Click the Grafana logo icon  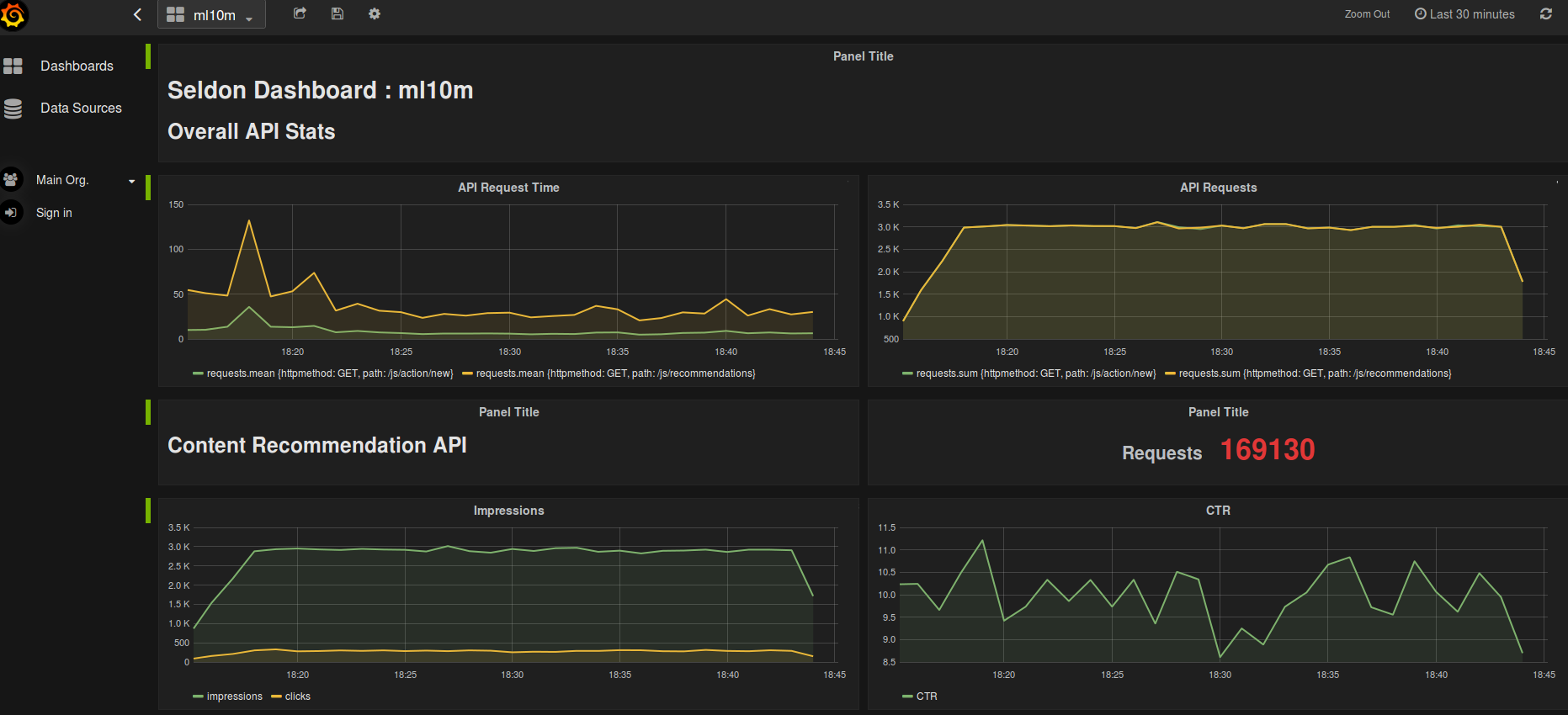tap(13, 14)
